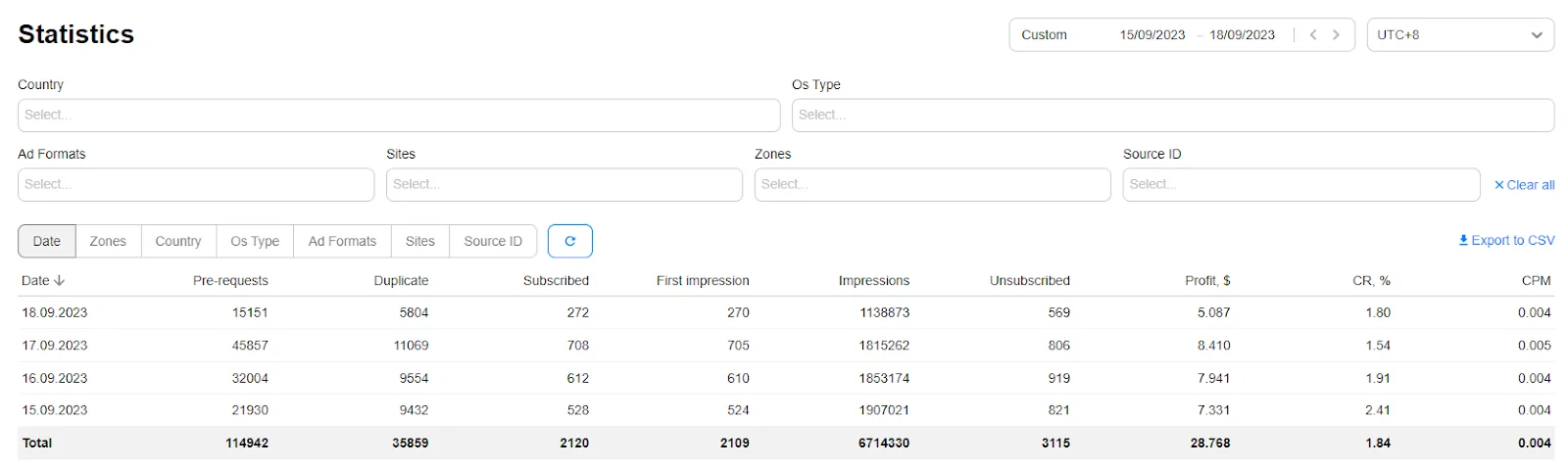Viewport: 1568px width, 469px height.
Task: Select the Source ID grouping tab
Action: point(493,241)
